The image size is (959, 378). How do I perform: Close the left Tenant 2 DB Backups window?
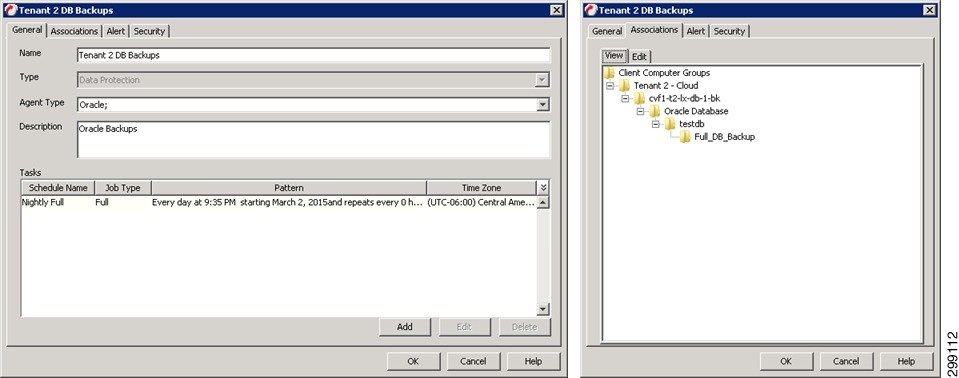(556, 10)
